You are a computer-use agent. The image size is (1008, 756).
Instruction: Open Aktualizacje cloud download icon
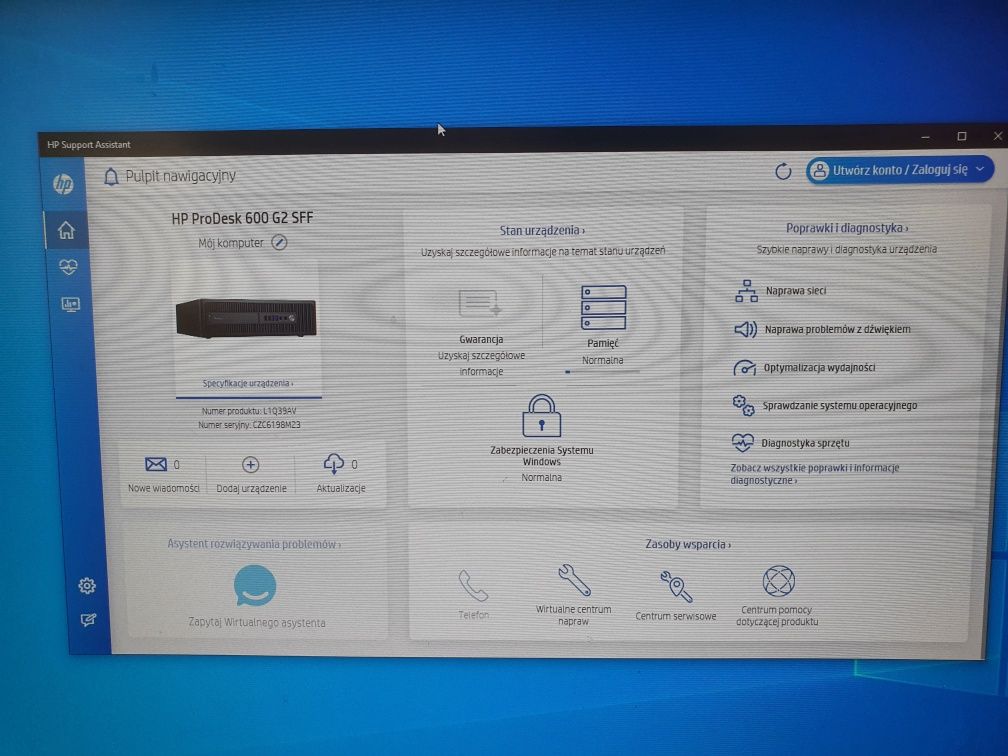click(334, 463)
